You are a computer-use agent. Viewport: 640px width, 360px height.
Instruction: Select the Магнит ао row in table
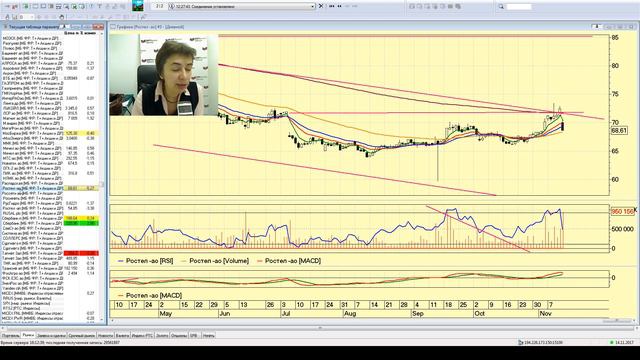pyautogui.click(x=50, y=118)
